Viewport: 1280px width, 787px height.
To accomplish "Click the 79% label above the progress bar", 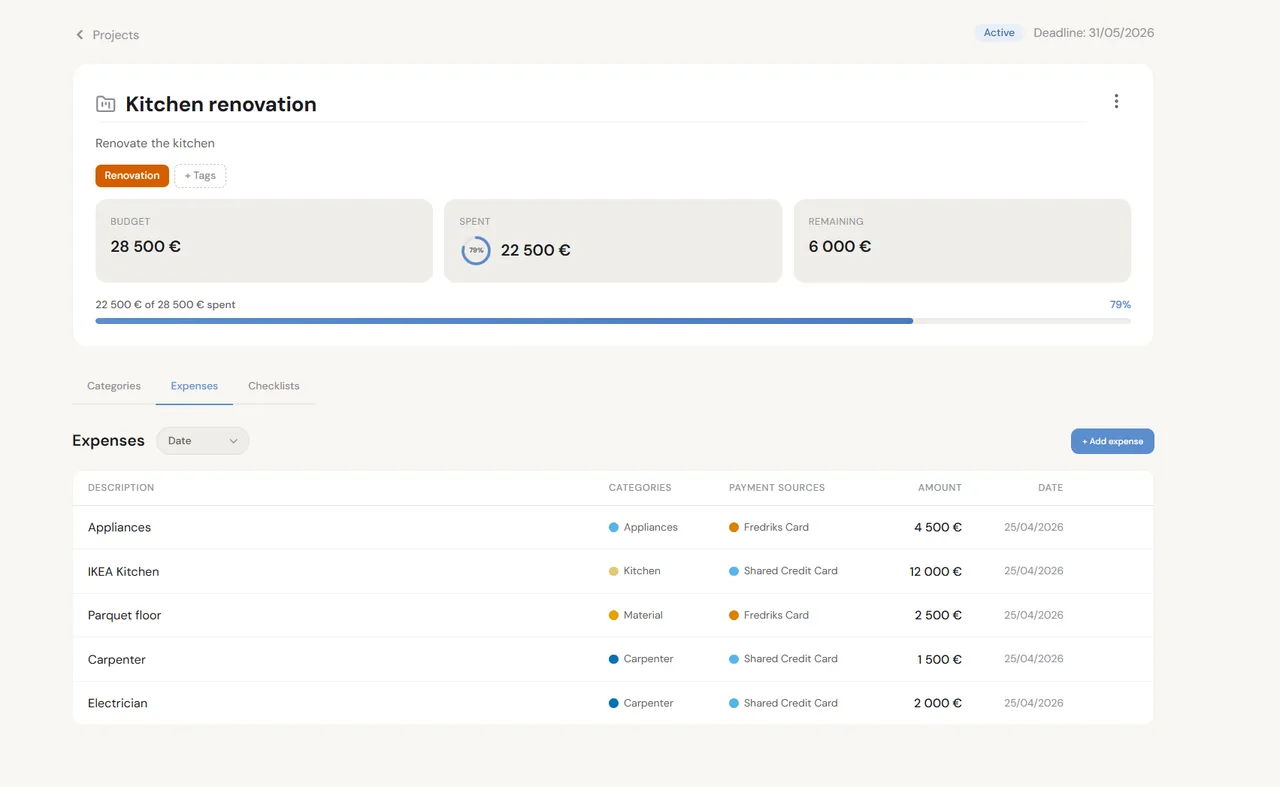I will click(1120, 305).
